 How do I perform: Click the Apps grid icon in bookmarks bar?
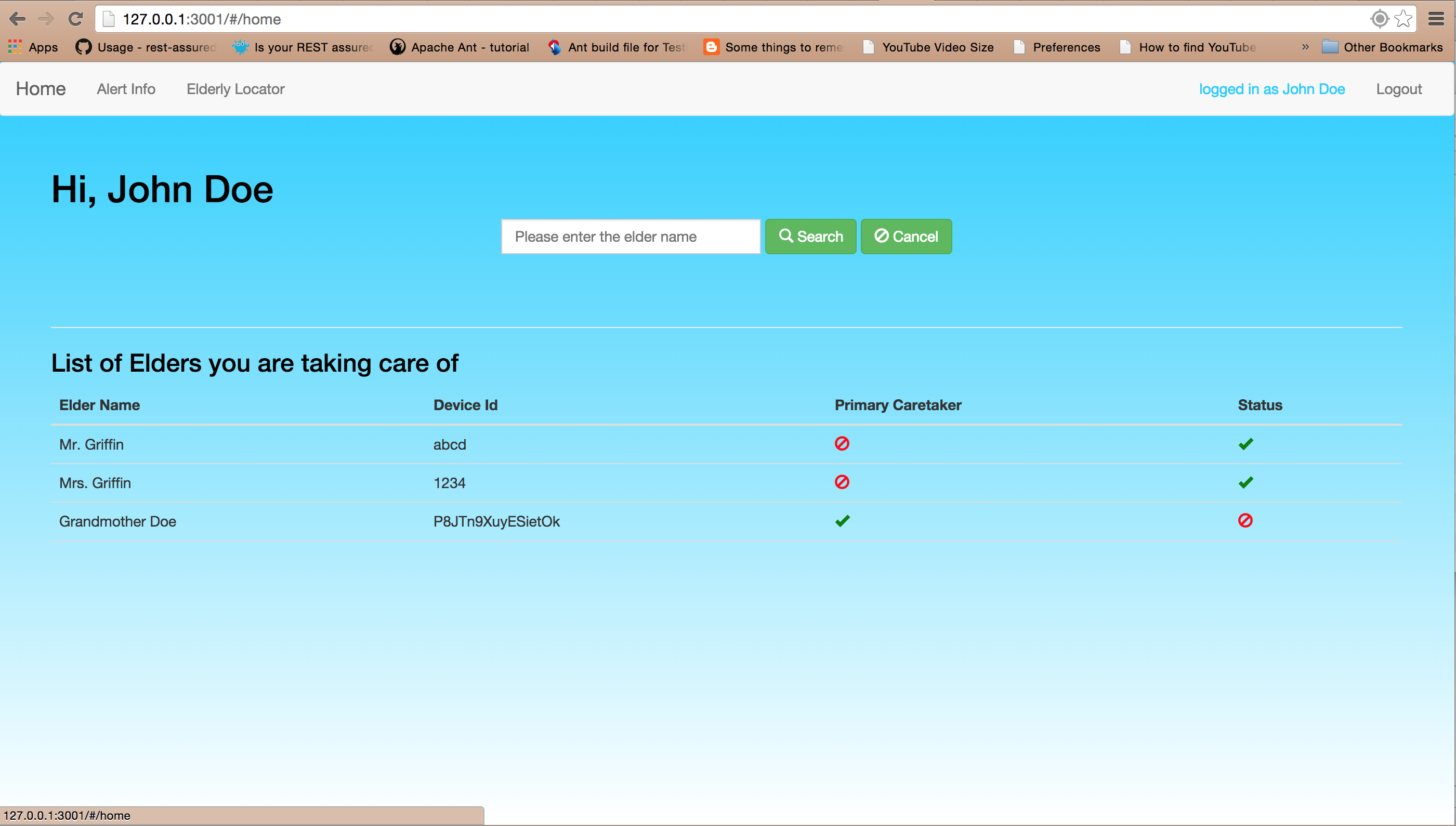click(x=15, y=47)
